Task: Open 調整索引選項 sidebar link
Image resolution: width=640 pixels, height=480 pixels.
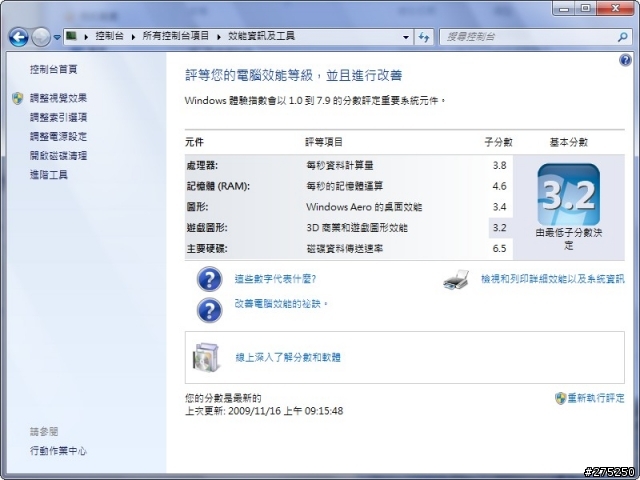Action: click(58, 118)
